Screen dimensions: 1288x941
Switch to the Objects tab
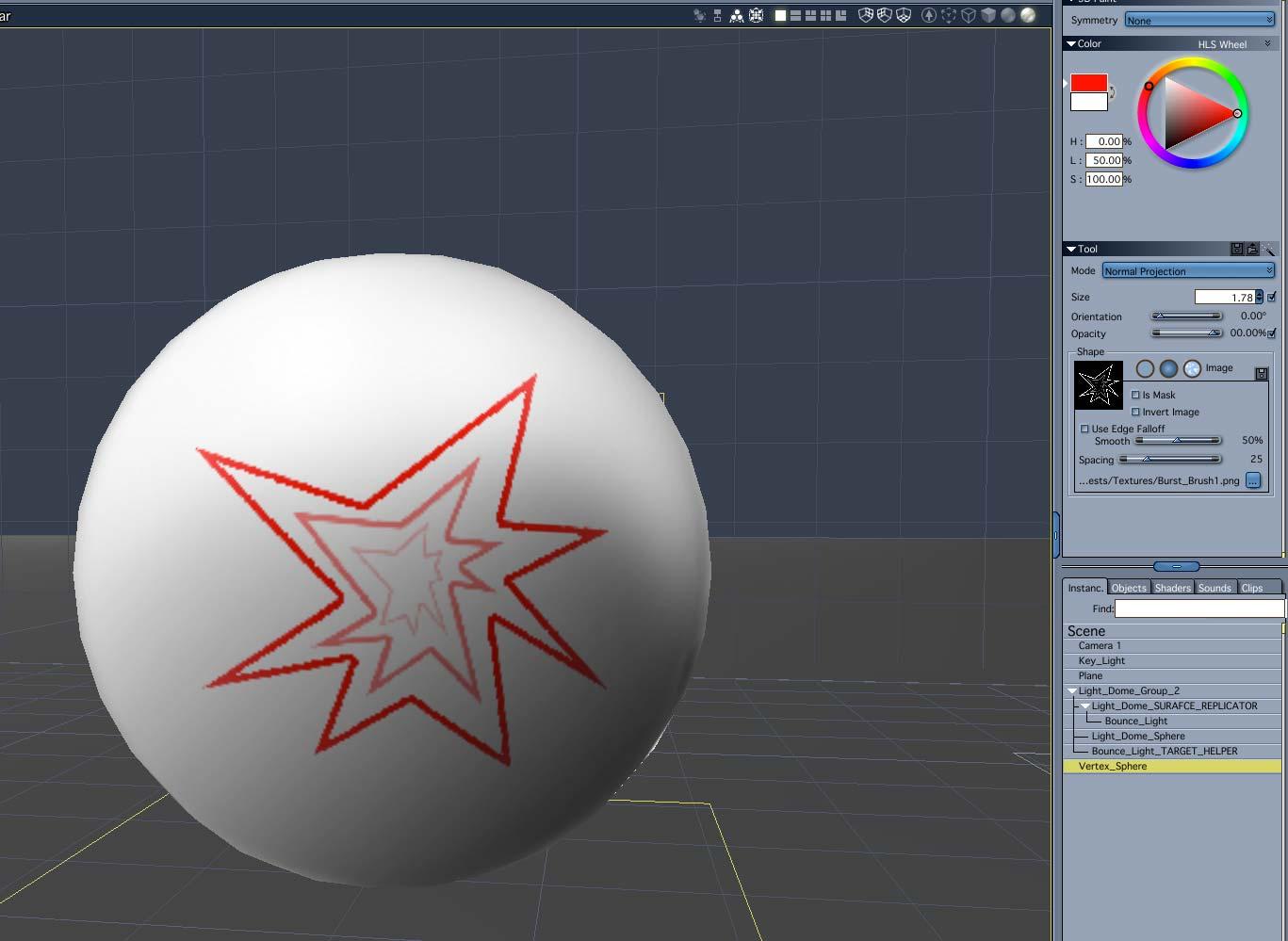[1129, 588]
